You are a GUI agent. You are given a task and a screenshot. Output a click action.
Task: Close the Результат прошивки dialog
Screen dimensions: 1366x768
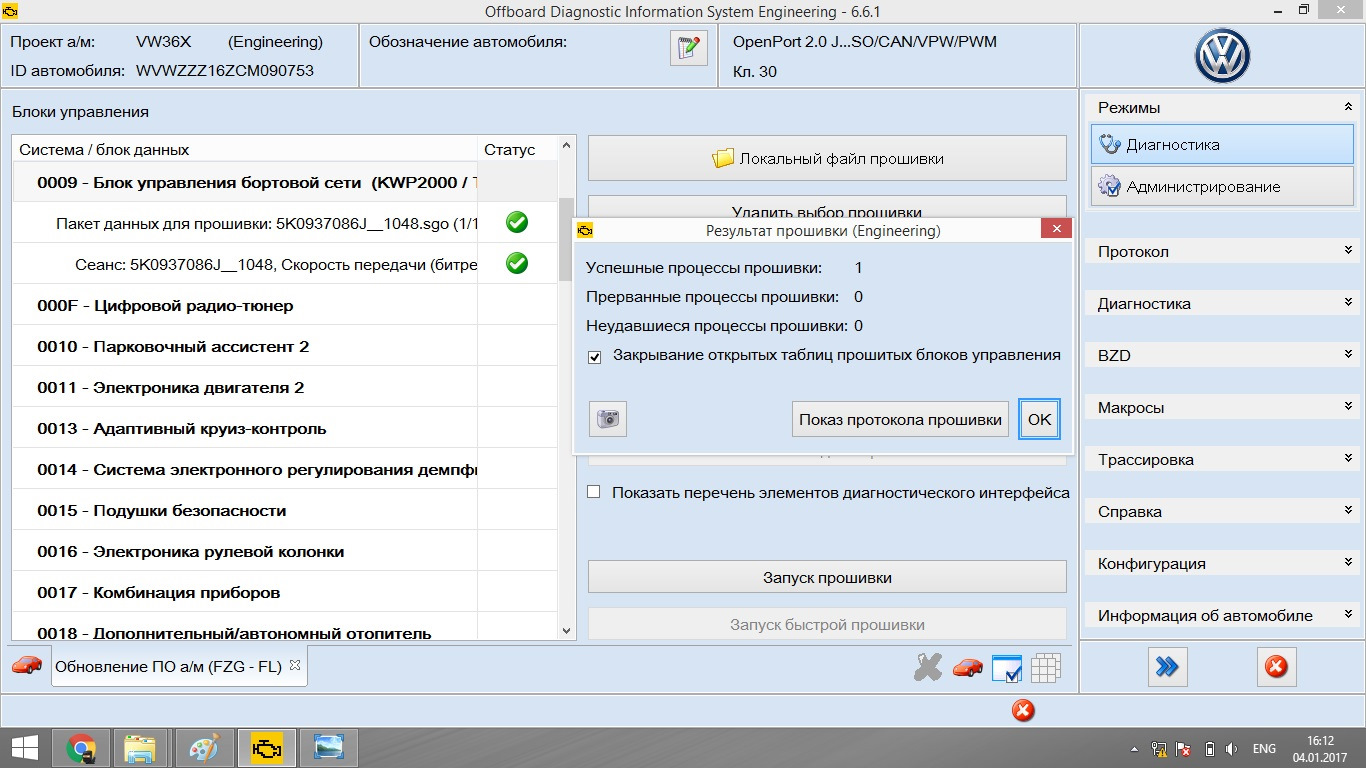(1056, 230)
